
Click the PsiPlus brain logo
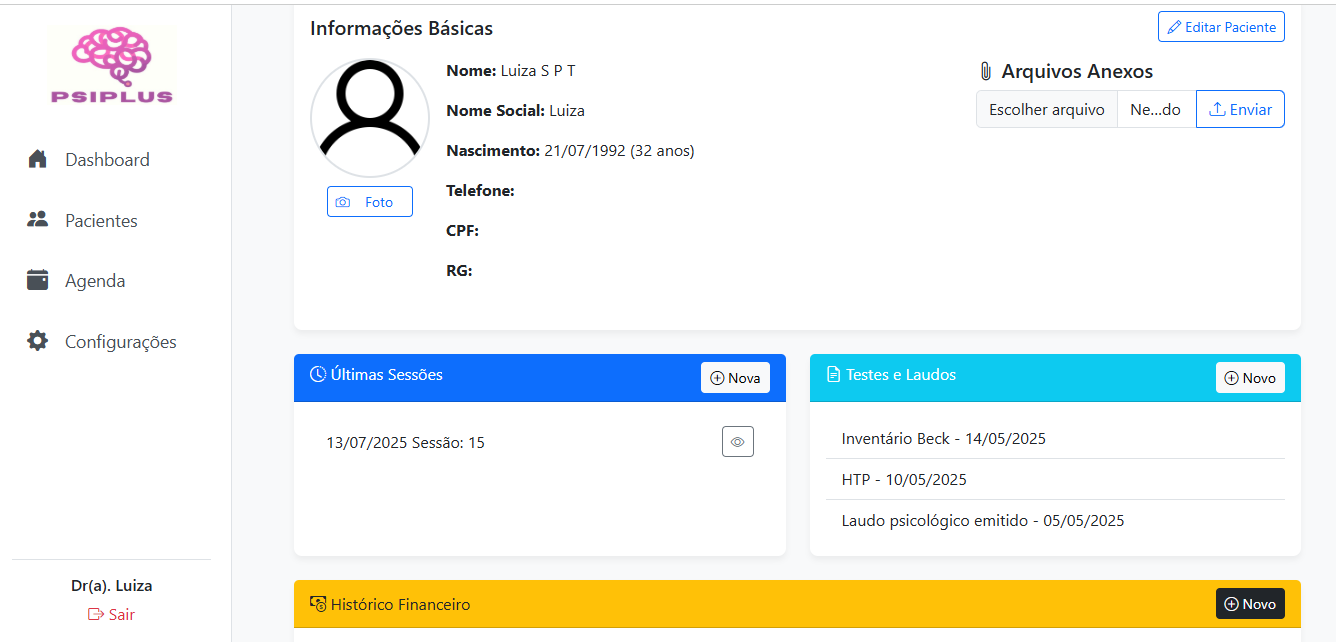pos(111,65)
